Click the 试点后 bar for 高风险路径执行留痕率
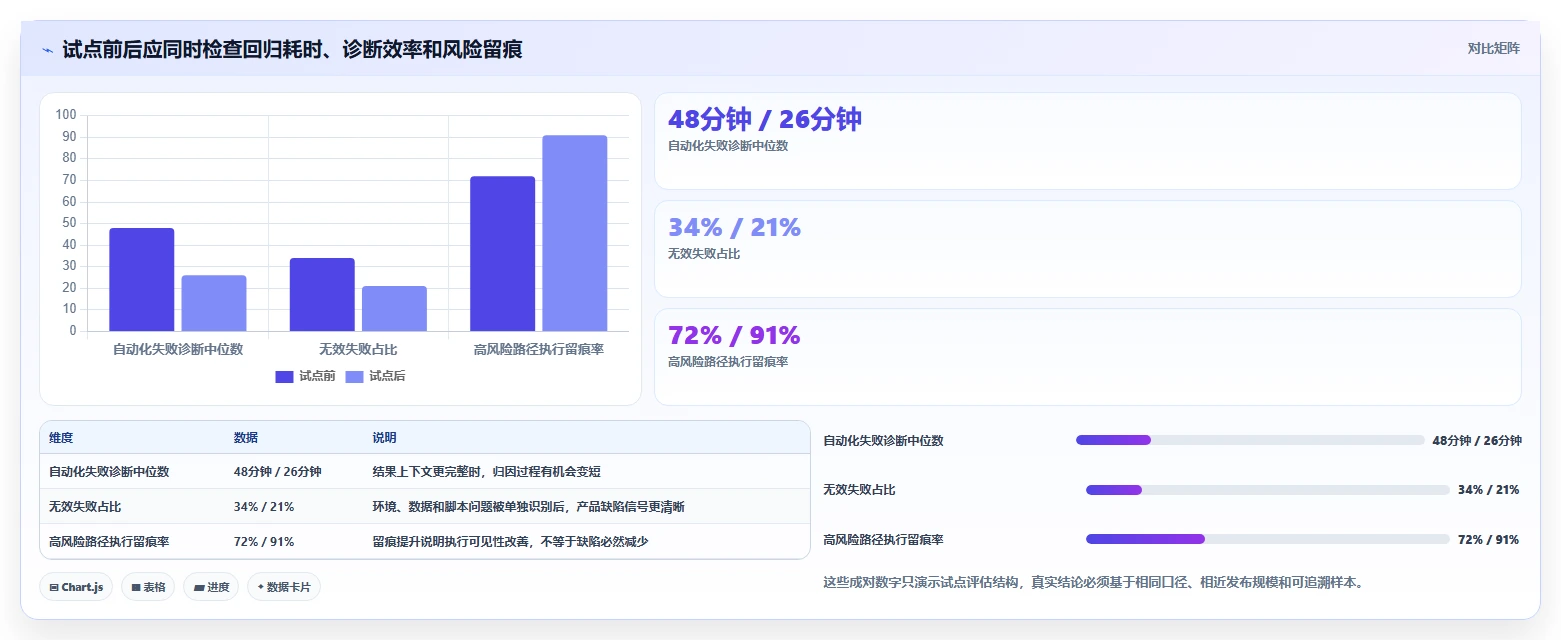Image resolution: width=1561 pixels, height=640 pixels. pyautogui.click(x=575, y=233)
